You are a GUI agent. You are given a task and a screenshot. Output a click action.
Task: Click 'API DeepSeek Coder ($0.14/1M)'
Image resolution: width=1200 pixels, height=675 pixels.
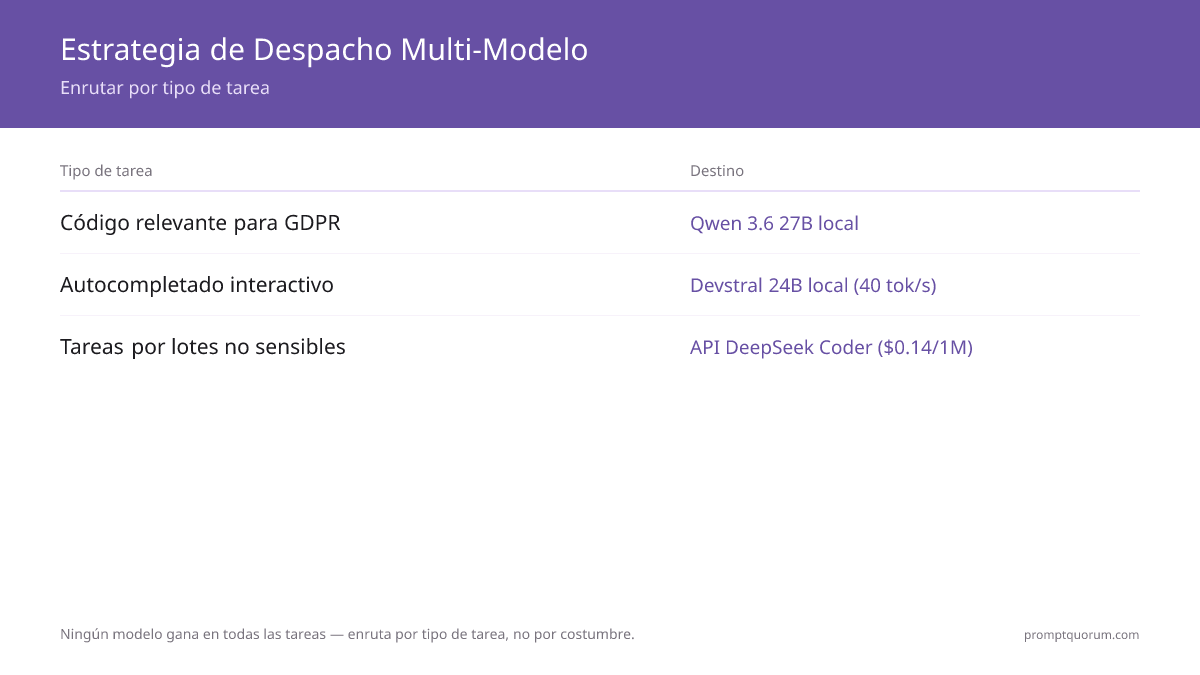(831, 348)
